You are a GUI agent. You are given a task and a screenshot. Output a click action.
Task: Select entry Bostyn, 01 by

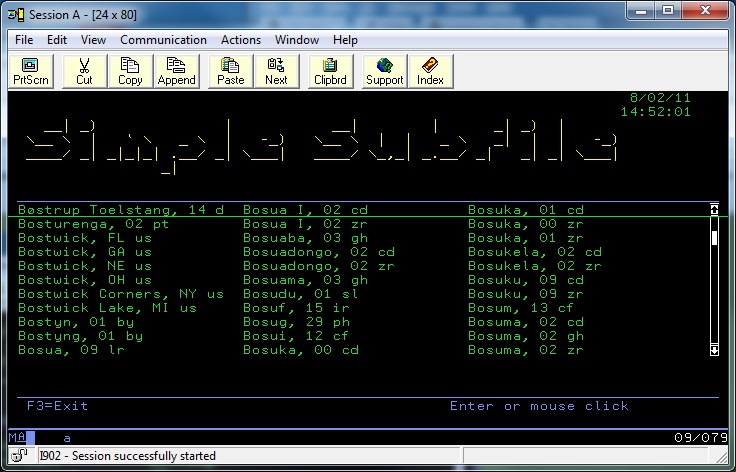76,322
